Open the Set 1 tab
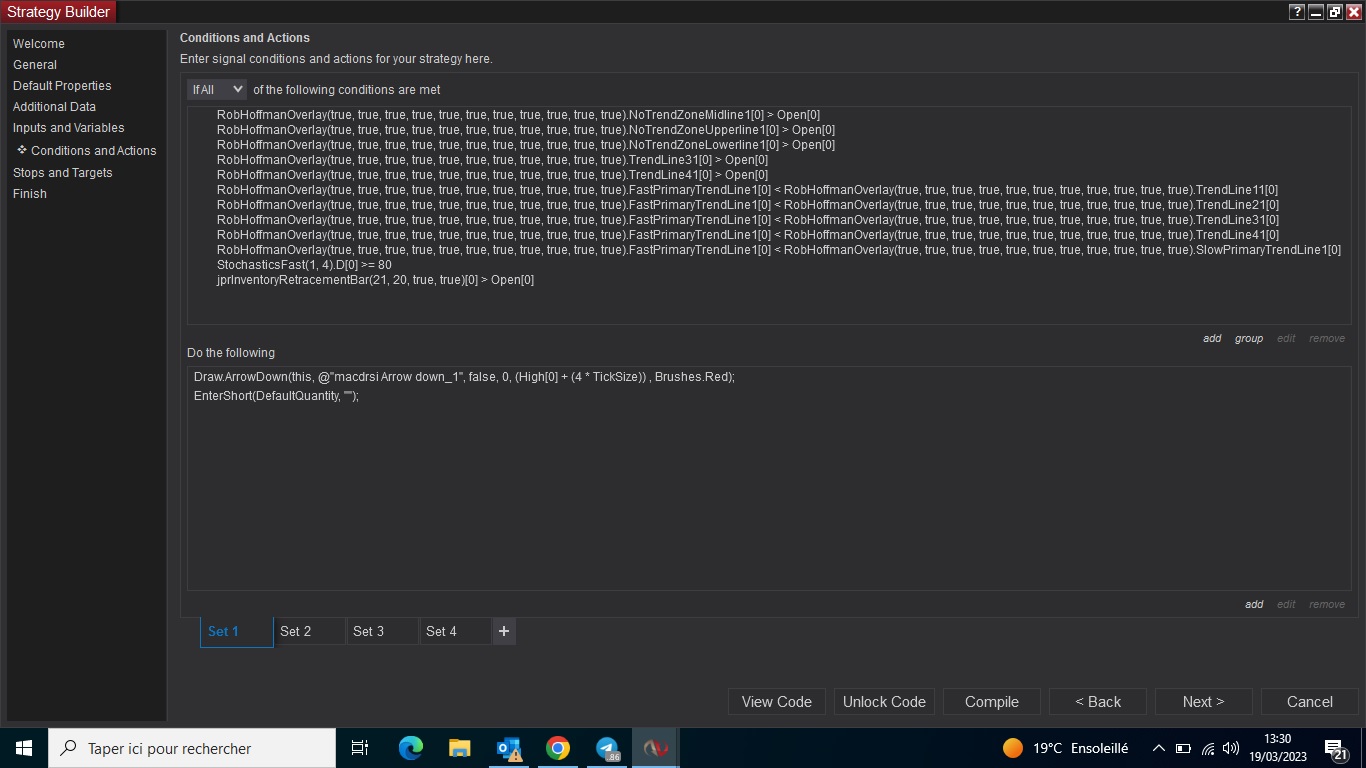The width and height of the screenshot is (1366, 768). click(237, 632)
